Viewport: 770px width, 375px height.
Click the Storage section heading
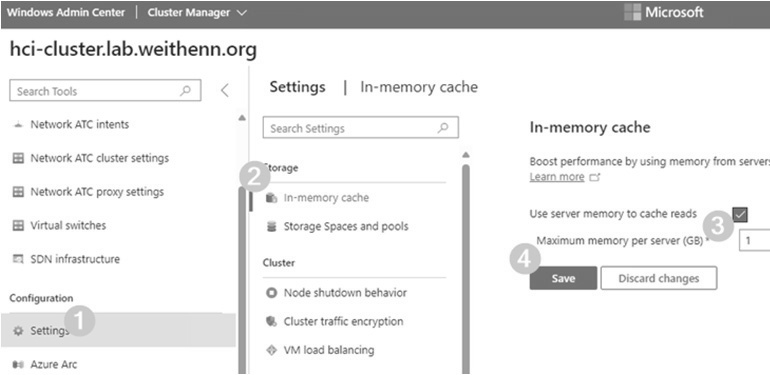click(x=280, y=168)
